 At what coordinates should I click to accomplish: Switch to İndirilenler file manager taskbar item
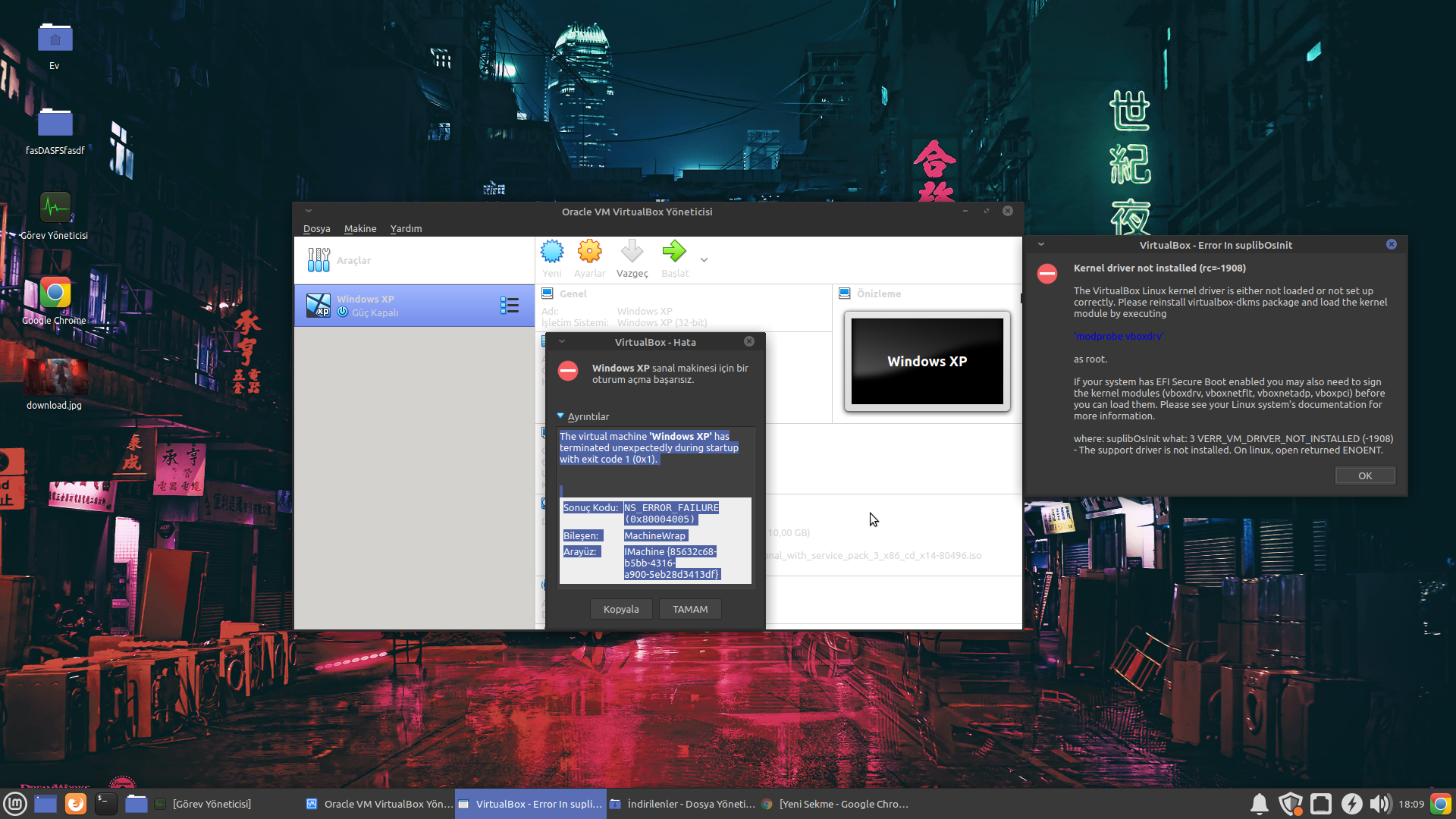[682, 804]
